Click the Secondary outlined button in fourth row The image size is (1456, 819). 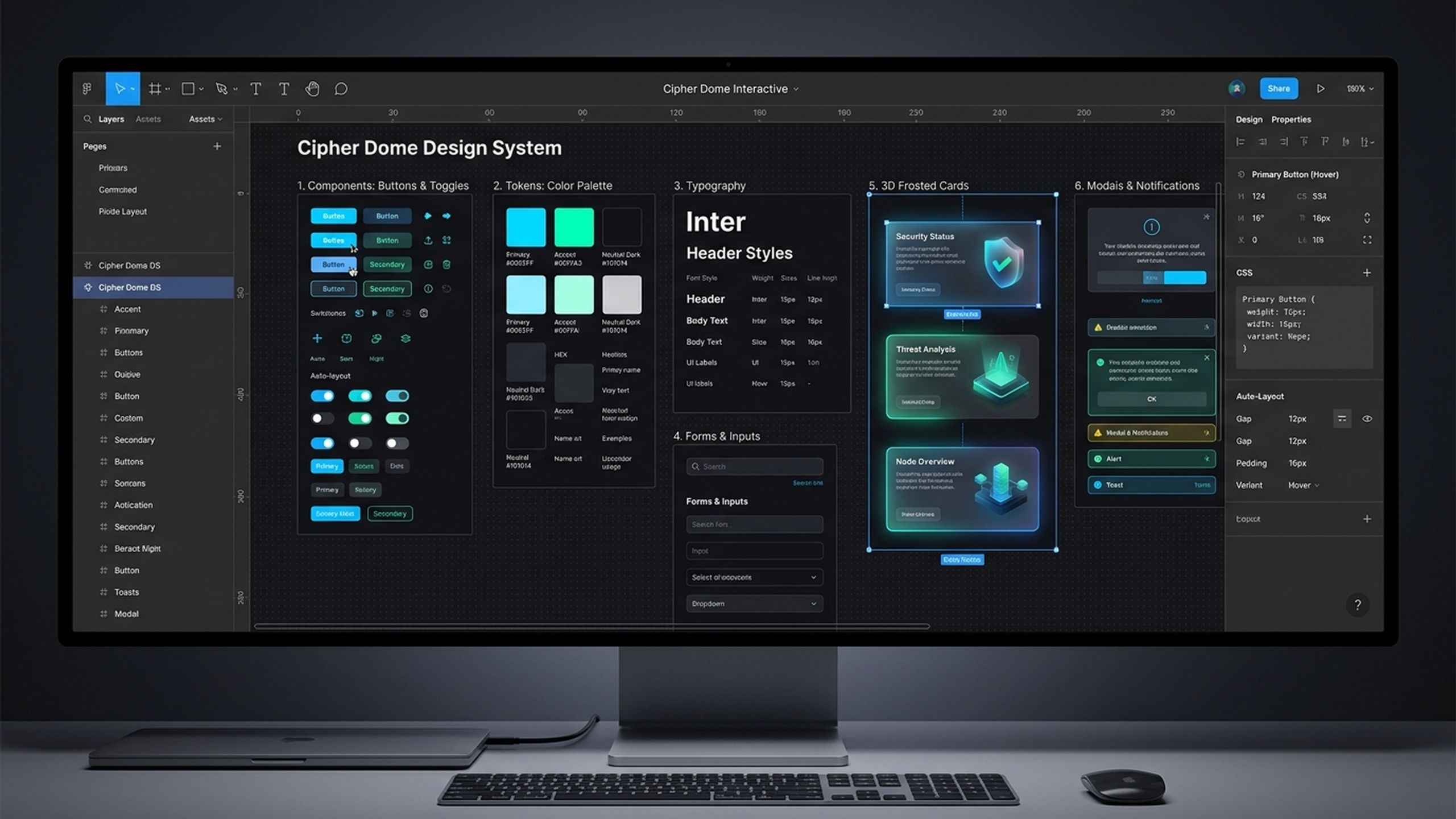point(387,289)
